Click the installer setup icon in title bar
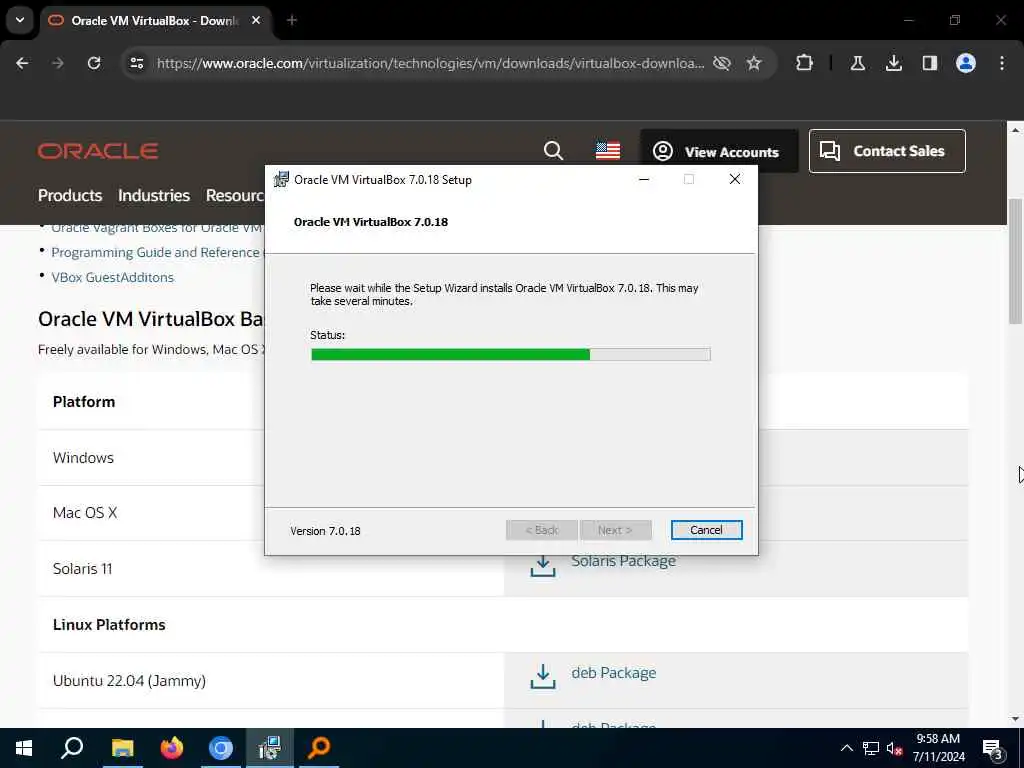1024x768 pixels. 281,179
